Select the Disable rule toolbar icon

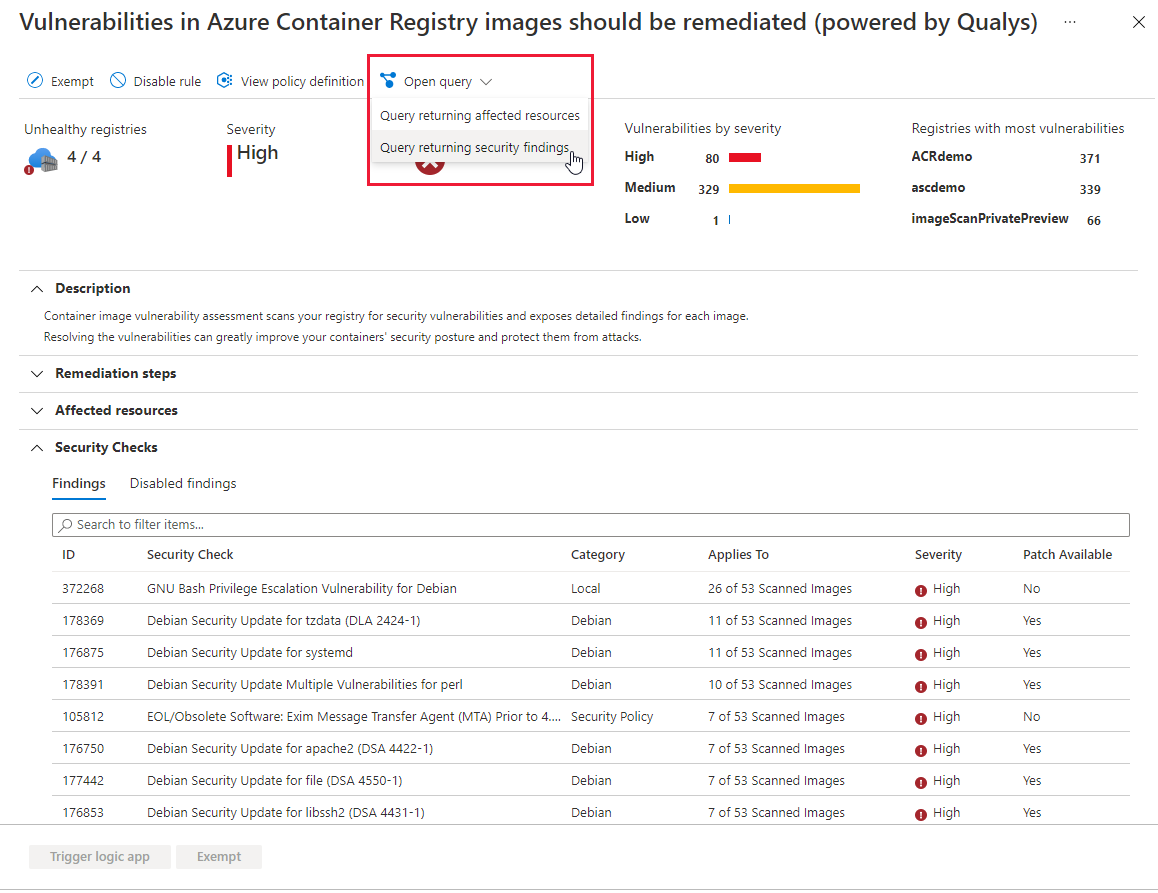point(116,80)
